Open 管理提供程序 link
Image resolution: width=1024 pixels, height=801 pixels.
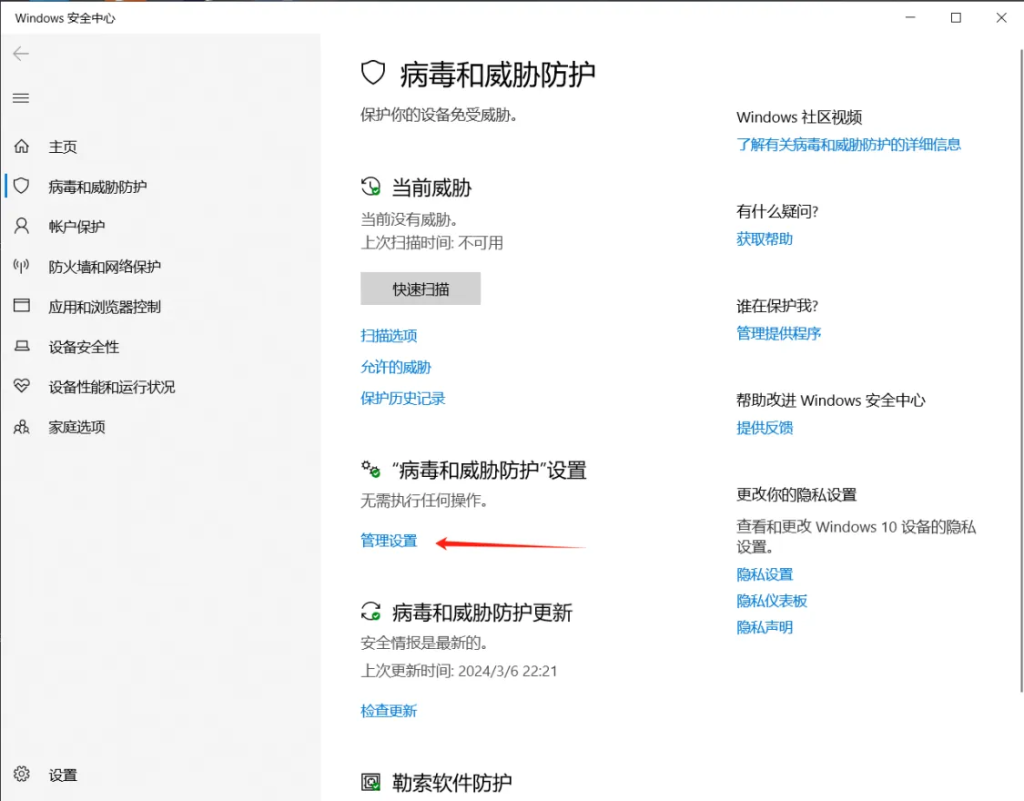click(778, 334)
